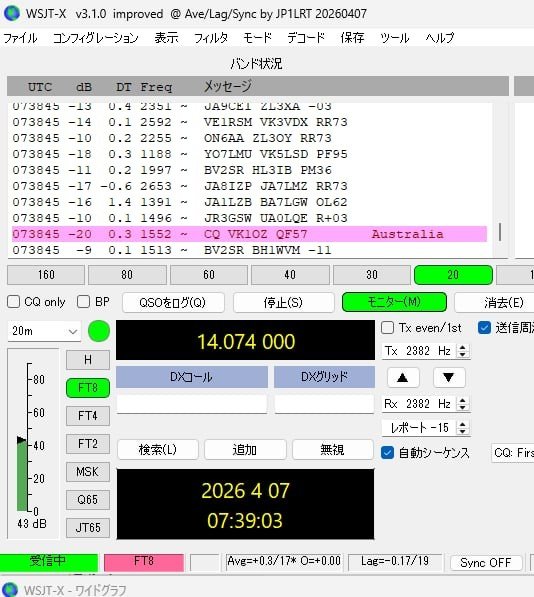Image resolution: width=534 pixels, height=597 pixels.
Task: Open the コンフィグレーション menu
Action: coord(96,38)
